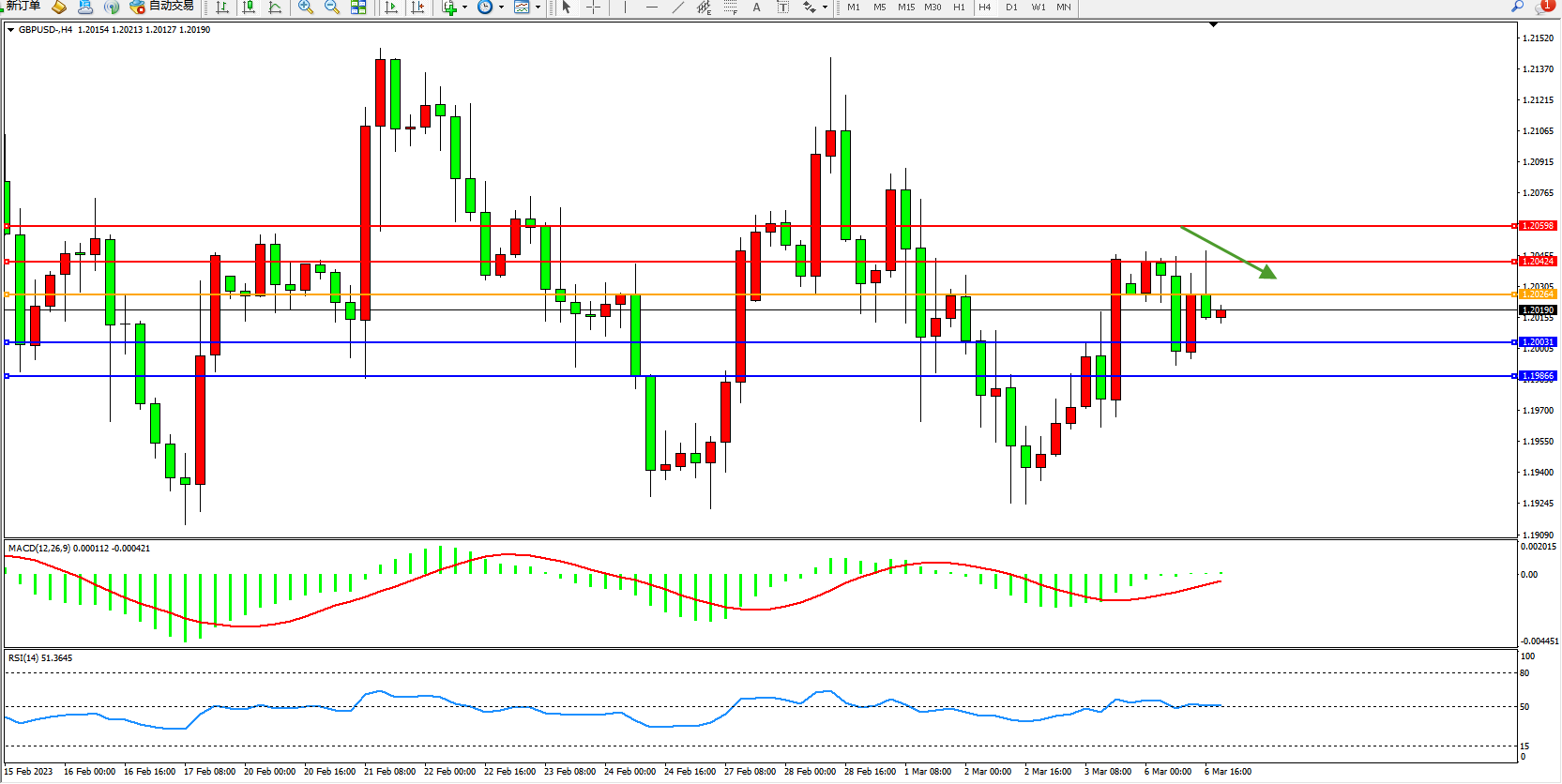The height and width of the screenshot is (784, 1562).
Task: Click the zoom in magnifier icon
Action: coord(305,8)
